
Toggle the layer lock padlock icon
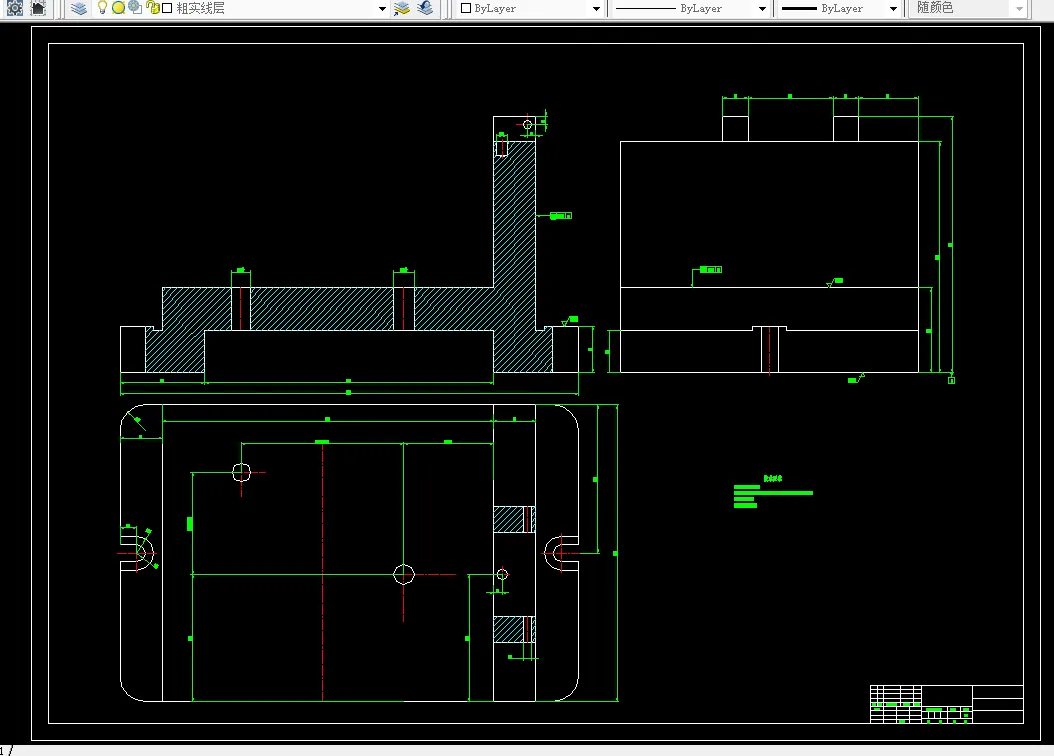coord(153,8)
